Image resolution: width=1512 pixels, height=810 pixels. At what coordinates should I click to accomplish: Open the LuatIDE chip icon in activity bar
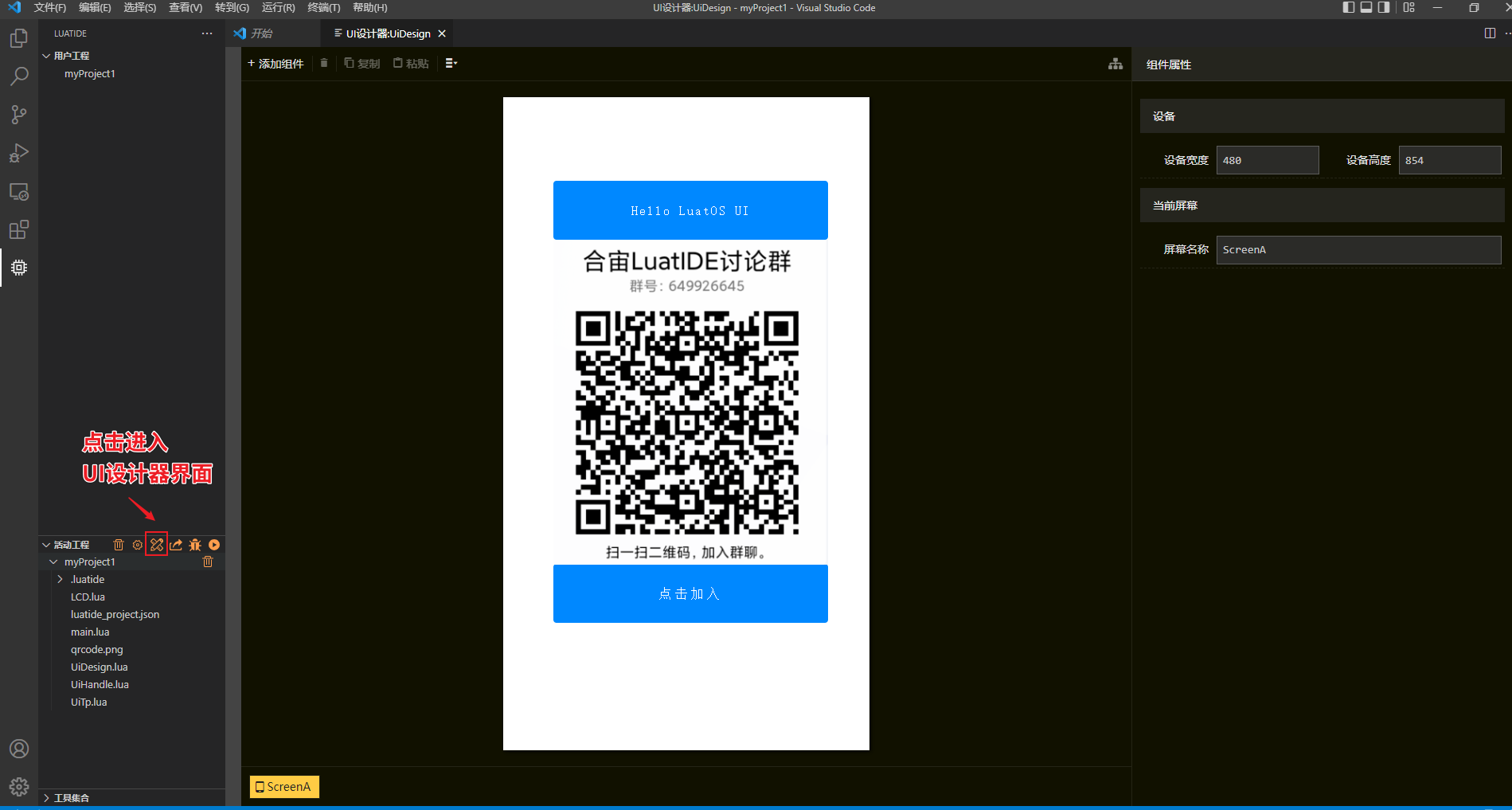(x=19, y=268)
